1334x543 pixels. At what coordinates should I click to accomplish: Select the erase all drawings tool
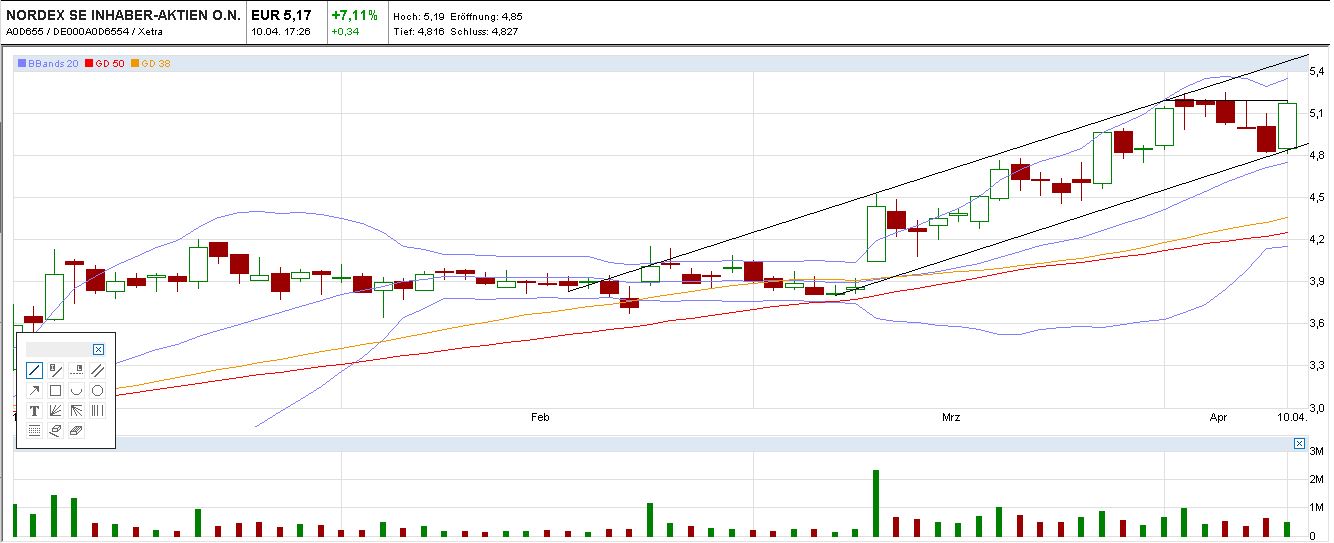point(76,430)
